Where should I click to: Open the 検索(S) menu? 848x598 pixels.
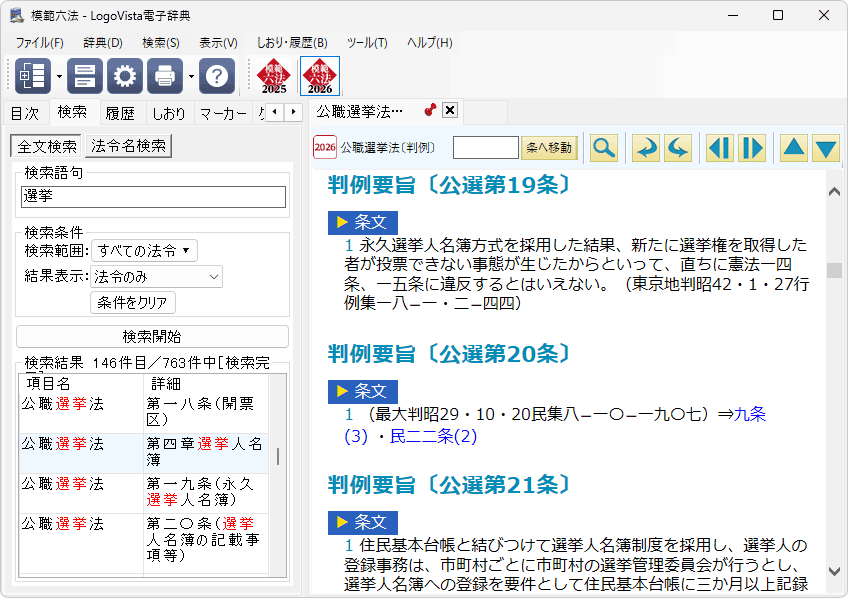point(160,43)
